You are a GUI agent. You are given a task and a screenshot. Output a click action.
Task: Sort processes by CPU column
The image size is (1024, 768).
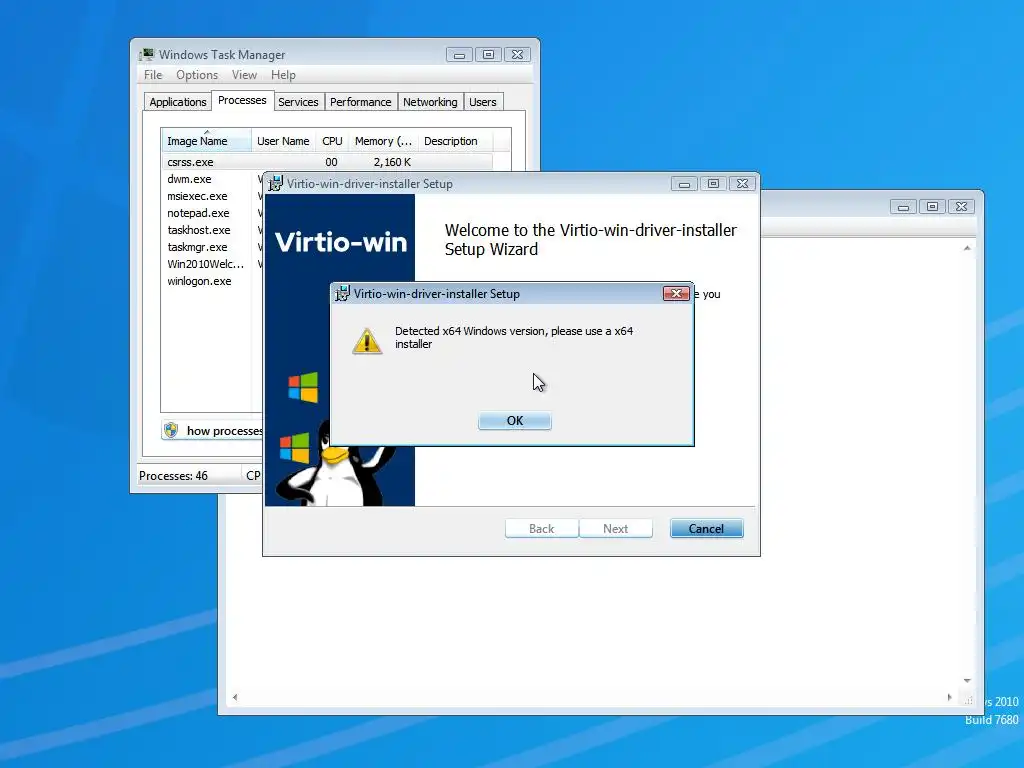point(332,141)
